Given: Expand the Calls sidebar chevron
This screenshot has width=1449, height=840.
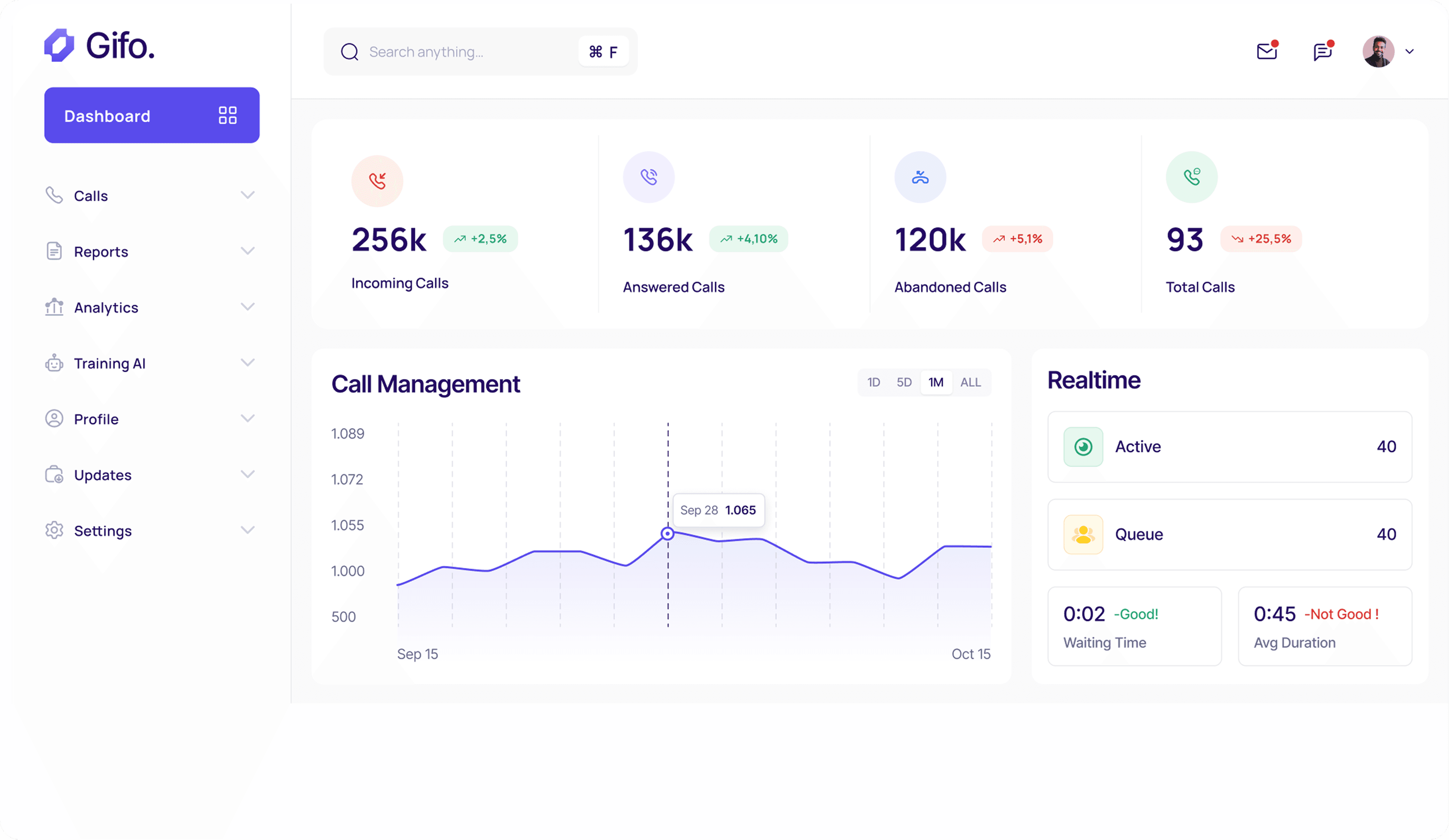Looking at the screenshot, I should point(247,196).
